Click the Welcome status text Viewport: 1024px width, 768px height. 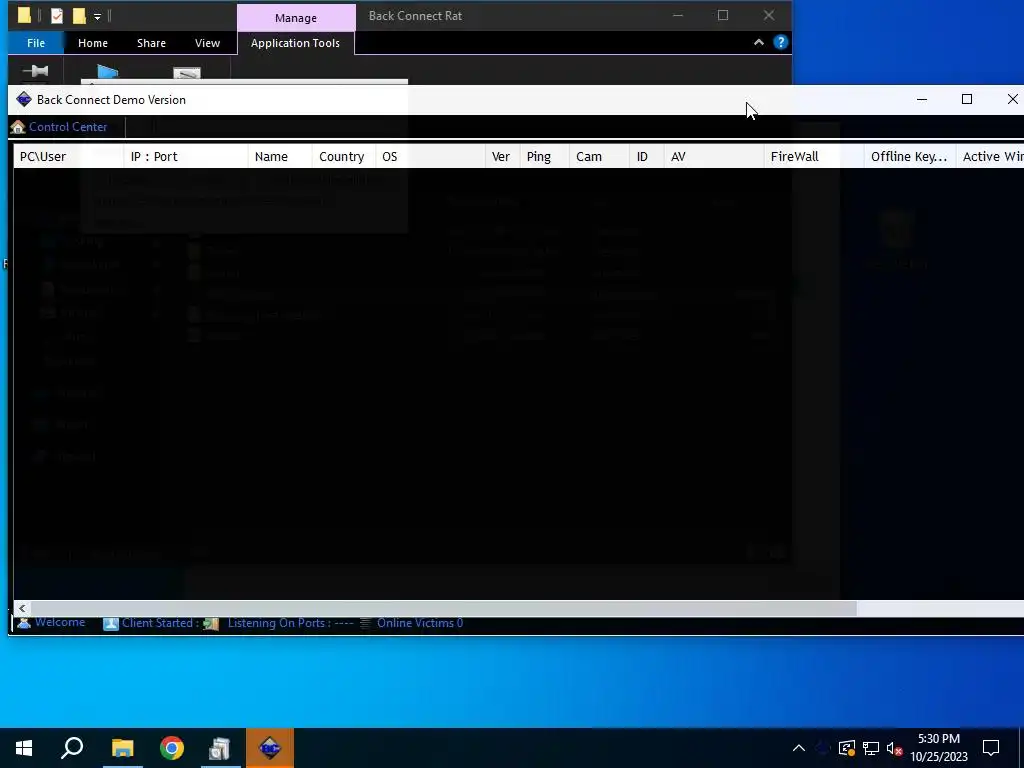click(60, 622)
